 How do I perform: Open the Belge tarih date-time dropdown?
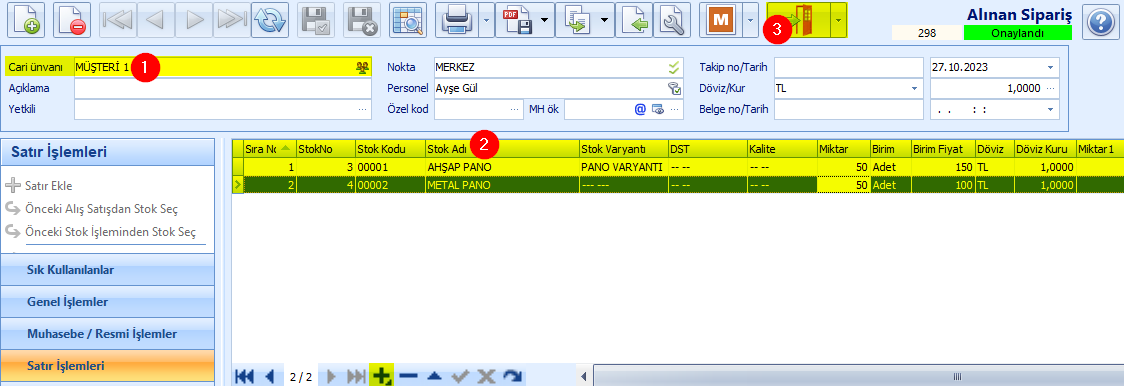point(1050,109)
